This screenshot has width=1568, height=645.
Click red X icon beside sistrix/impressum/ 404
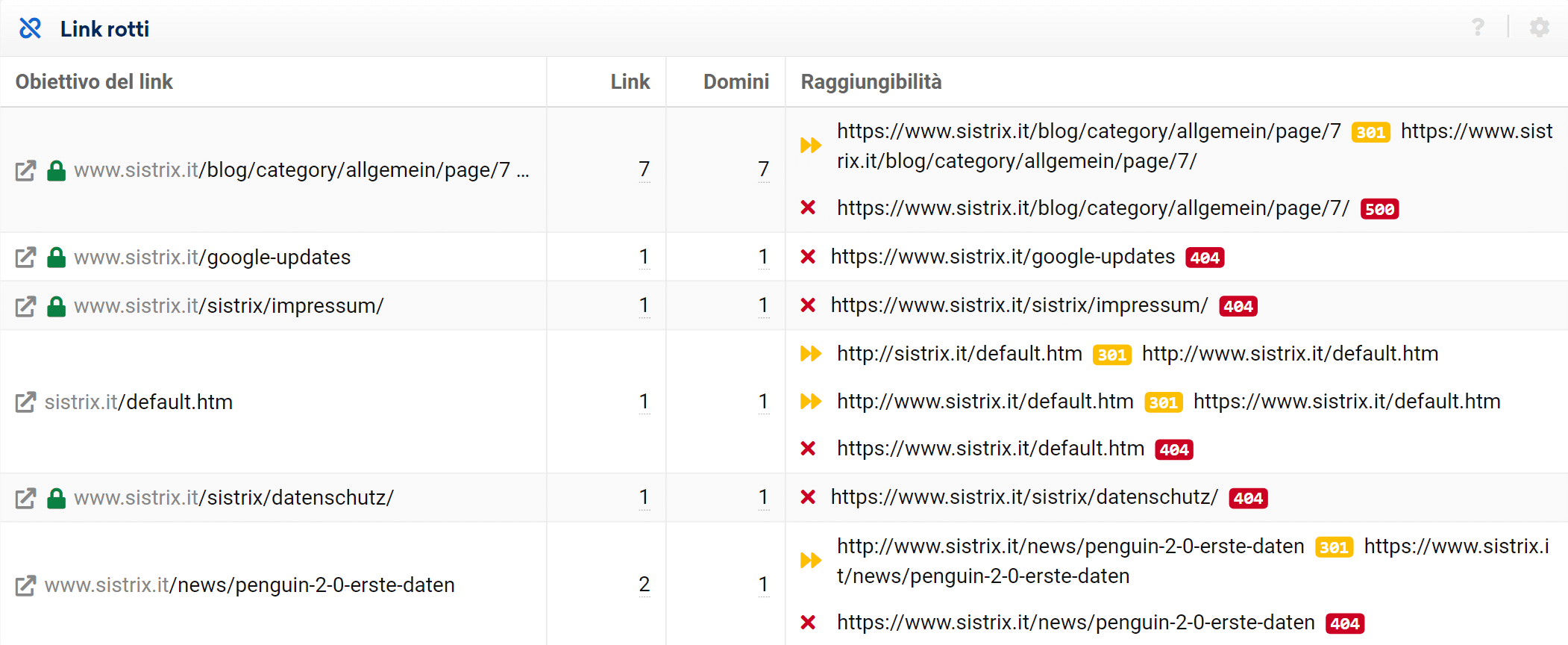pyautogui.click(x=808, y=305)
